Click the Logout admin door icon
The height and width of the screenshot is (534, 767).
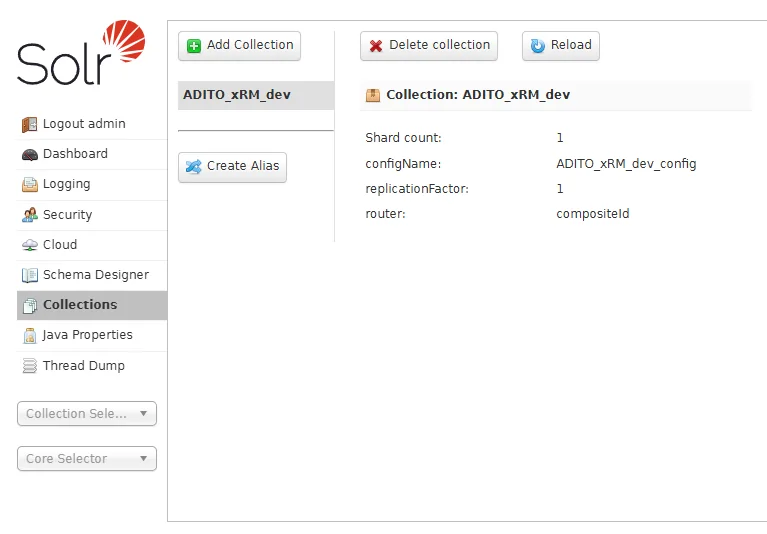tap(29, 124)
